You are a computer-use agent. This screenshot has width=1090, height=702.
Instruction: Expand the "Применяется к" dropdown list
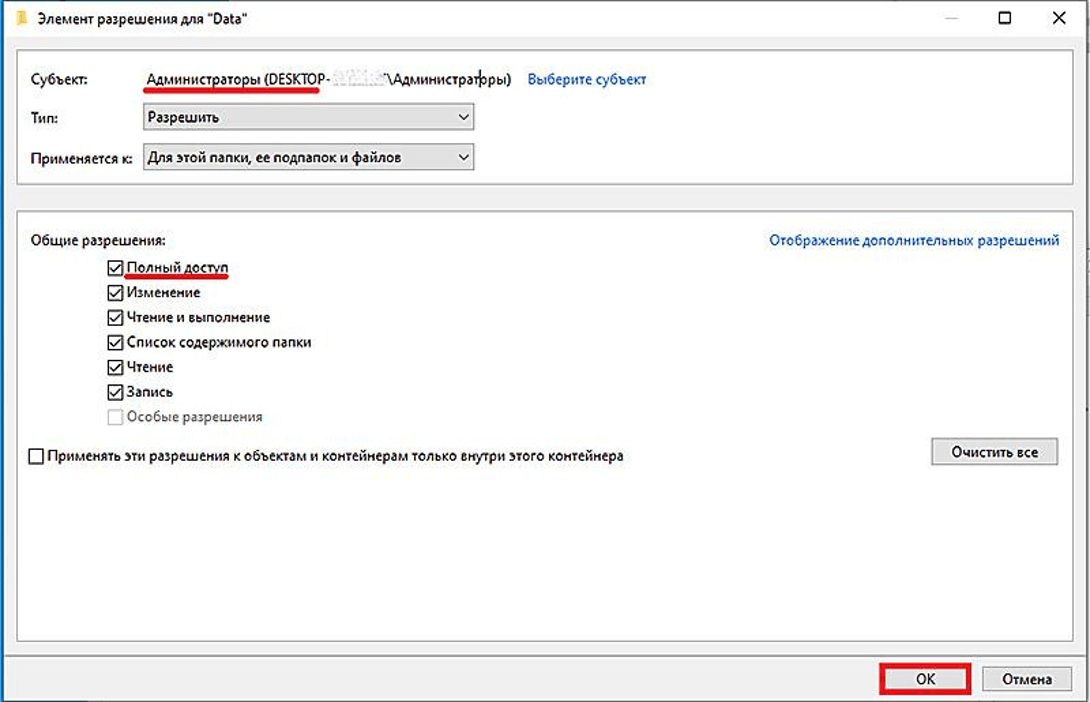click(308, 157)
